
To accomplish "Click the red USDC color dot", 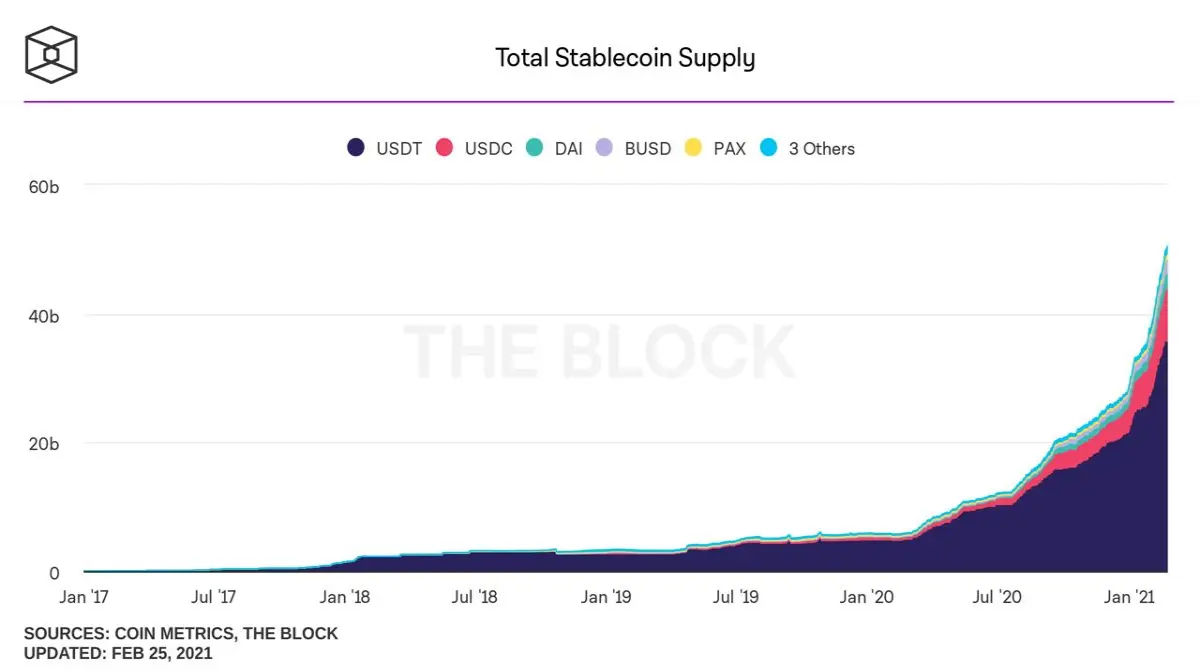I will click(444, 148).
